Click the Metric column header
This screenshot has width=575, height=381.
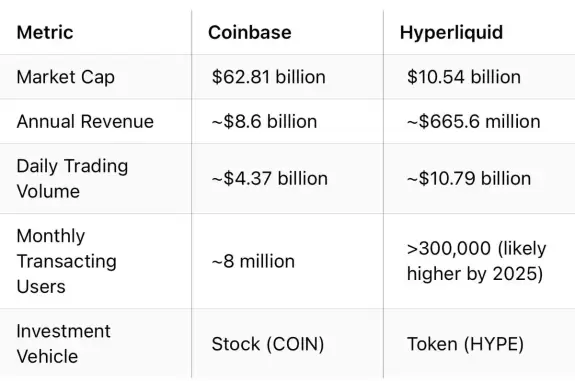click(x=45, y=32)
